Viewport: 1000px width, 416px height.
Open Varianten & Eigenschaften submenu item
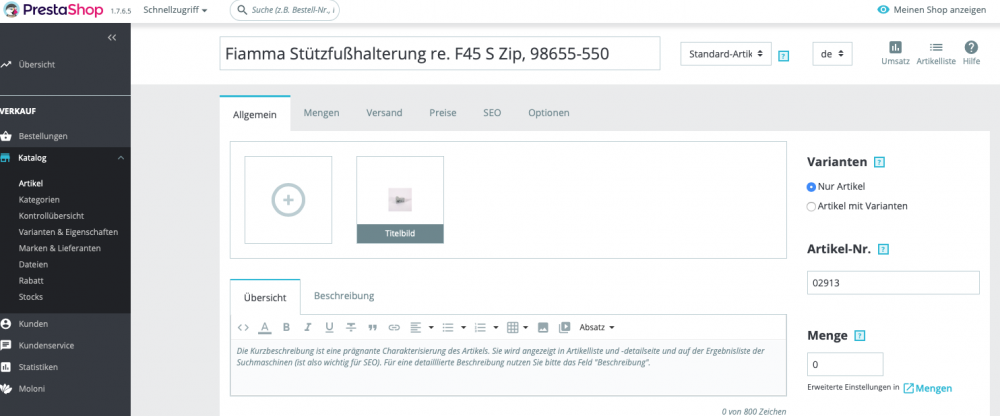coord(68,232)
